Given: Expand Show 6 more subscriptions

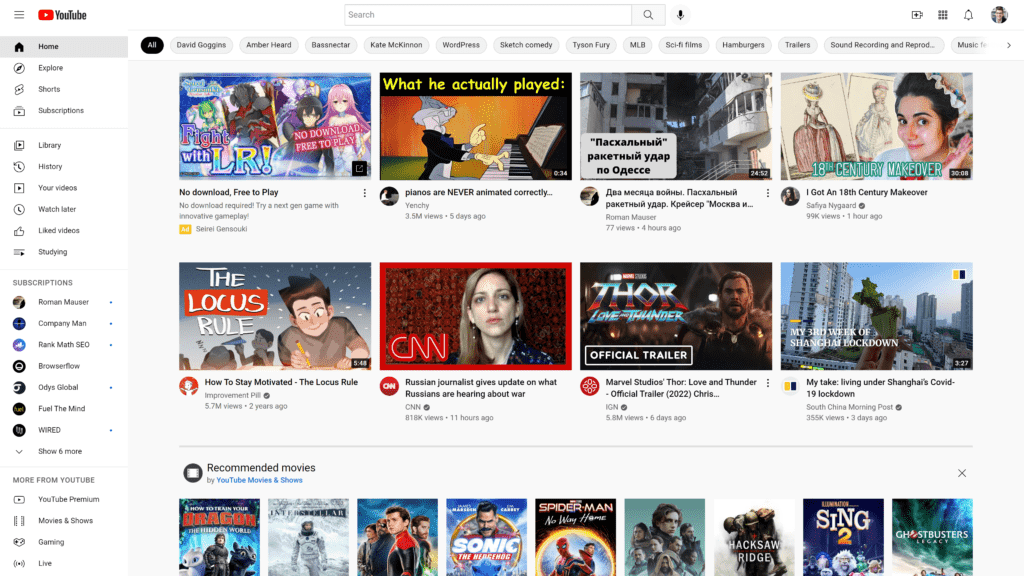Looking at the screenshot, I should [x=64, y=451].
